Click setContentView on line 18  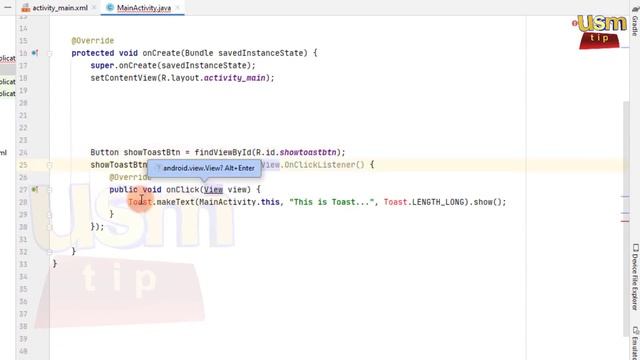coord(124,78)
